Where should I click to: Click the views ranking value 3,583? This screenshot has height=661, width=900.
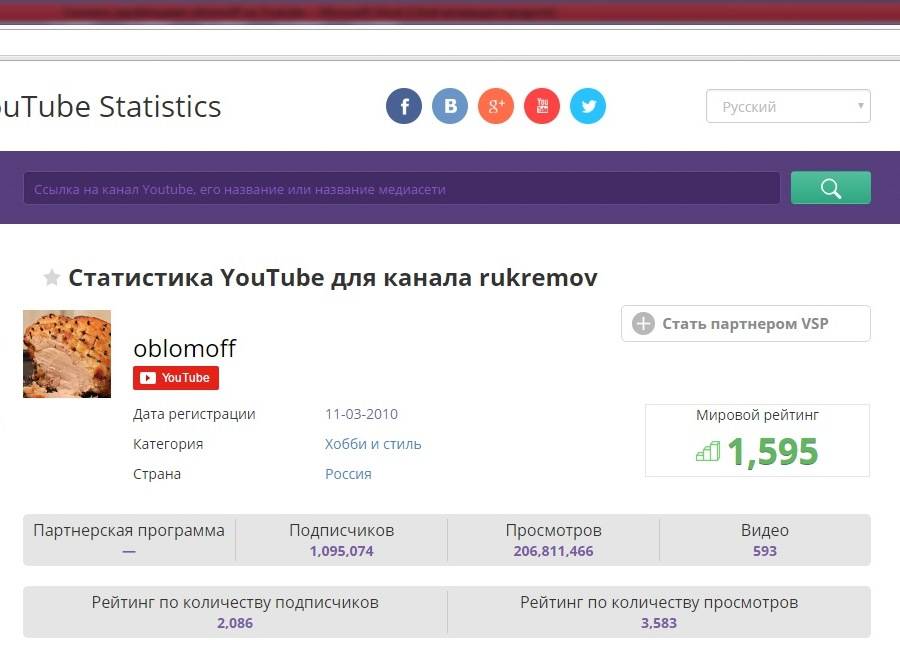pos(659,623)
